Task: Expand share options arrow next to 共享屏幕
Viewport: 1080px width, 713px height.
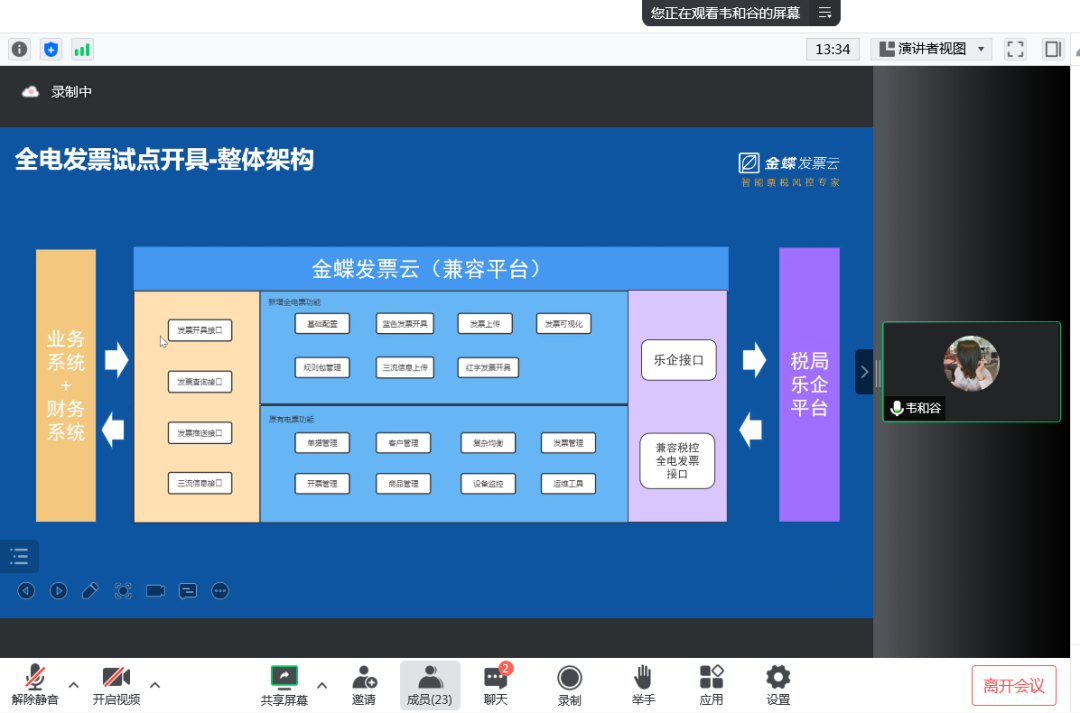Action: [322, 685]
